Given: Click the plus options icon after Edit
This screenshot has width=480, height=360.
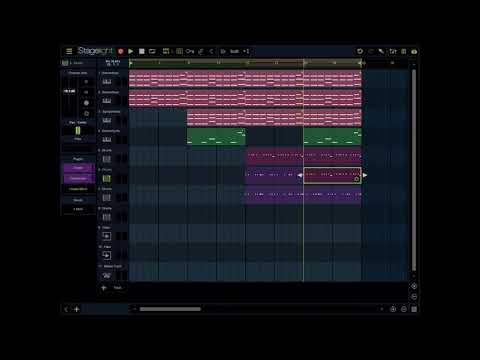Looking at the screenshot, I should click(x=246, y=51).
